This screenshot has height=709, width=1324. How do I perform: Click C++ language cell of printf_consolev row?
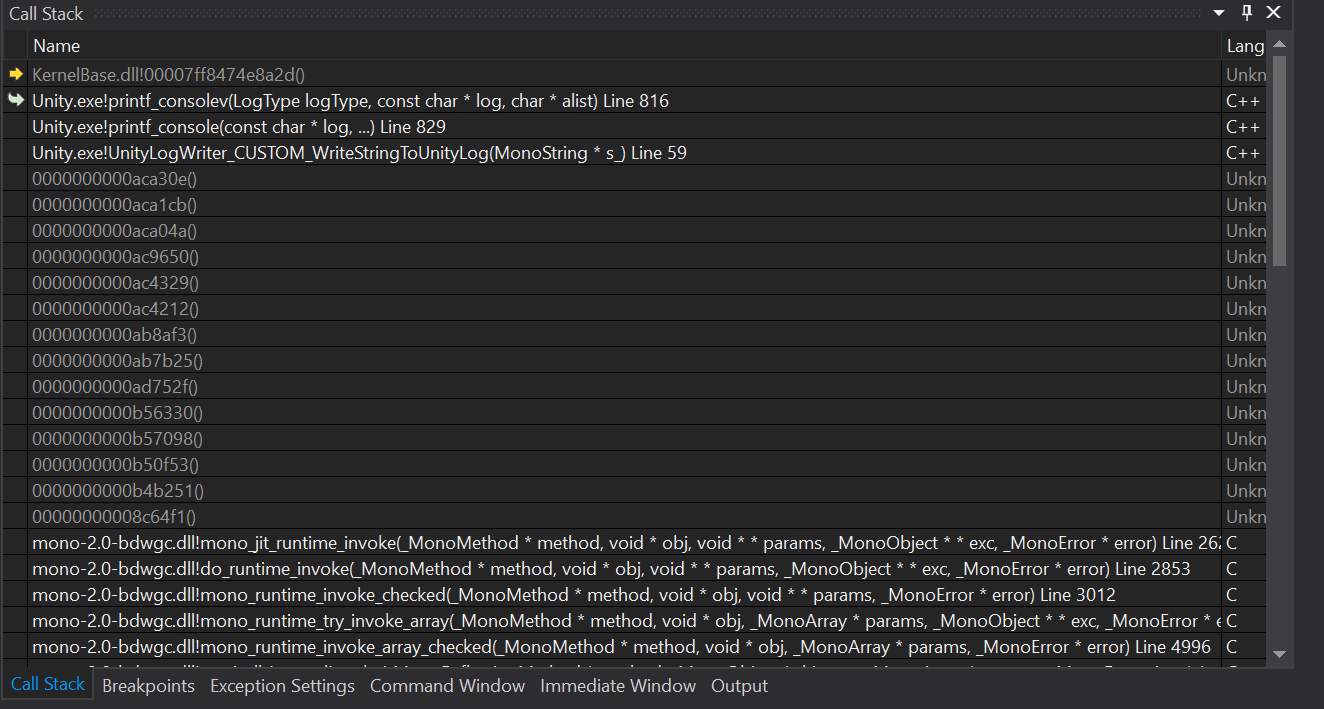tap(1245, 101)
